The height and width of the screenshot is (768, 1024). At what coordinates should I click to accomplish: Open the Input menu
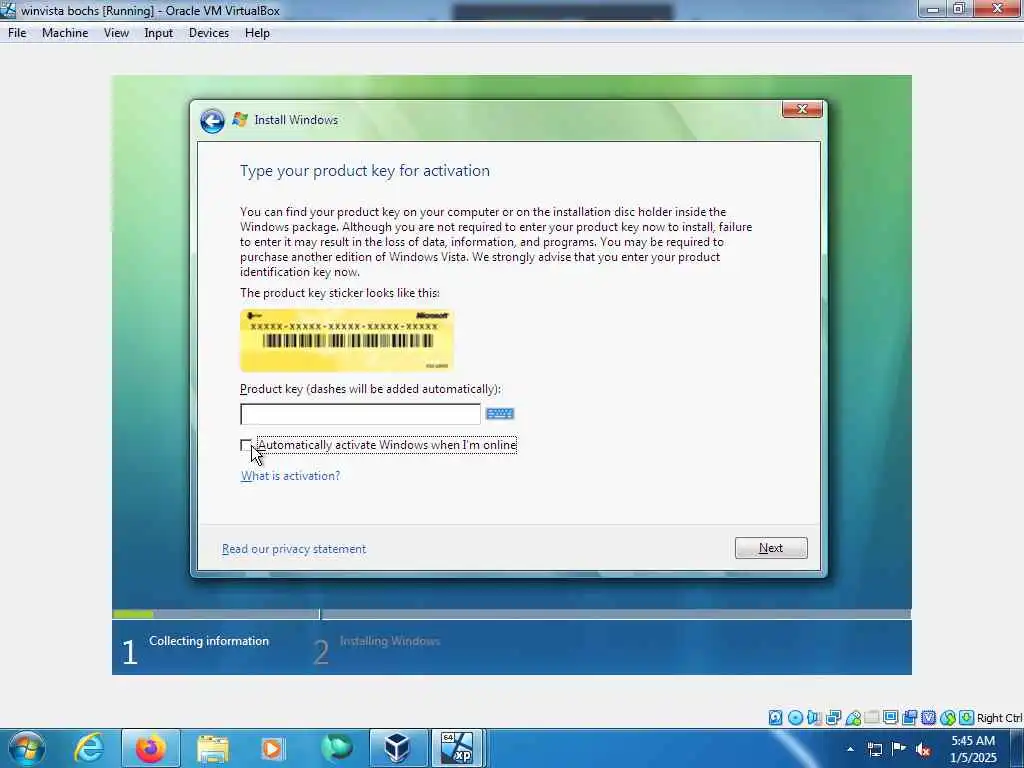coord(159,33)
